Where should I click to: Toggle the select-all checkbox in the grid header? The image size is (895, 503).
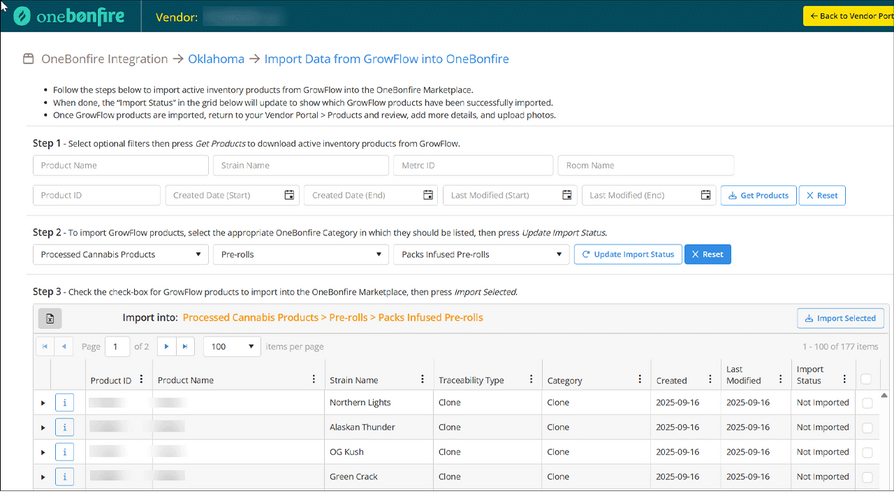click(x=866, y=379)
